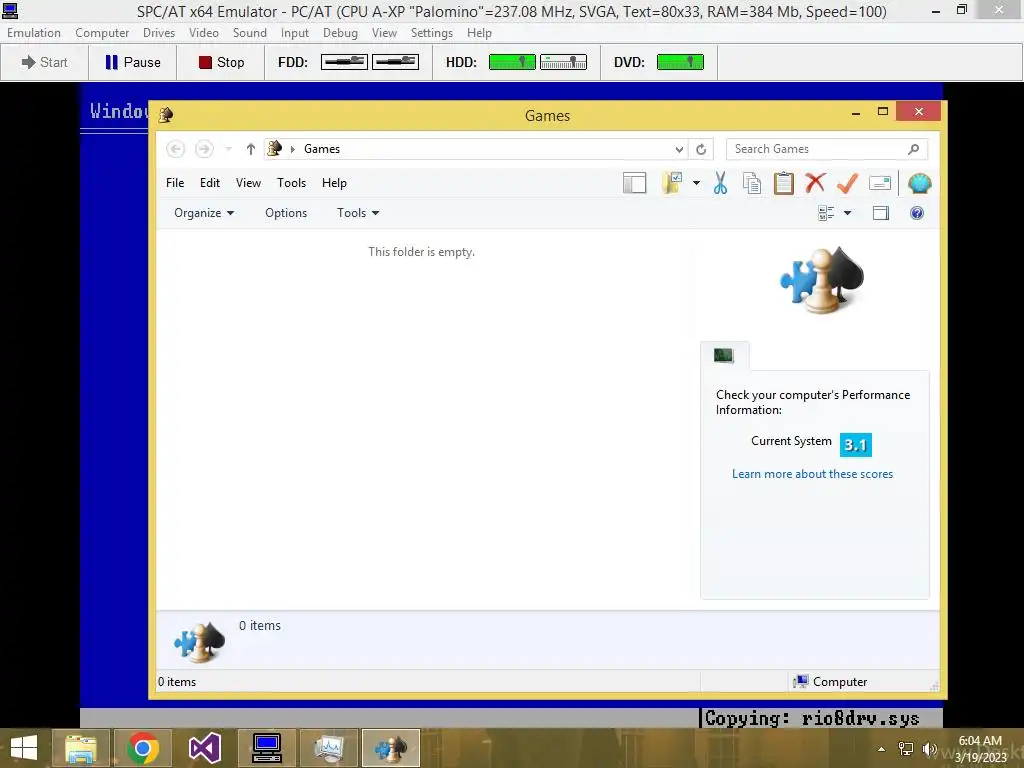Open Visual Studio from the taskbar
Screen dimensions: 1024x768
point(204,748)
